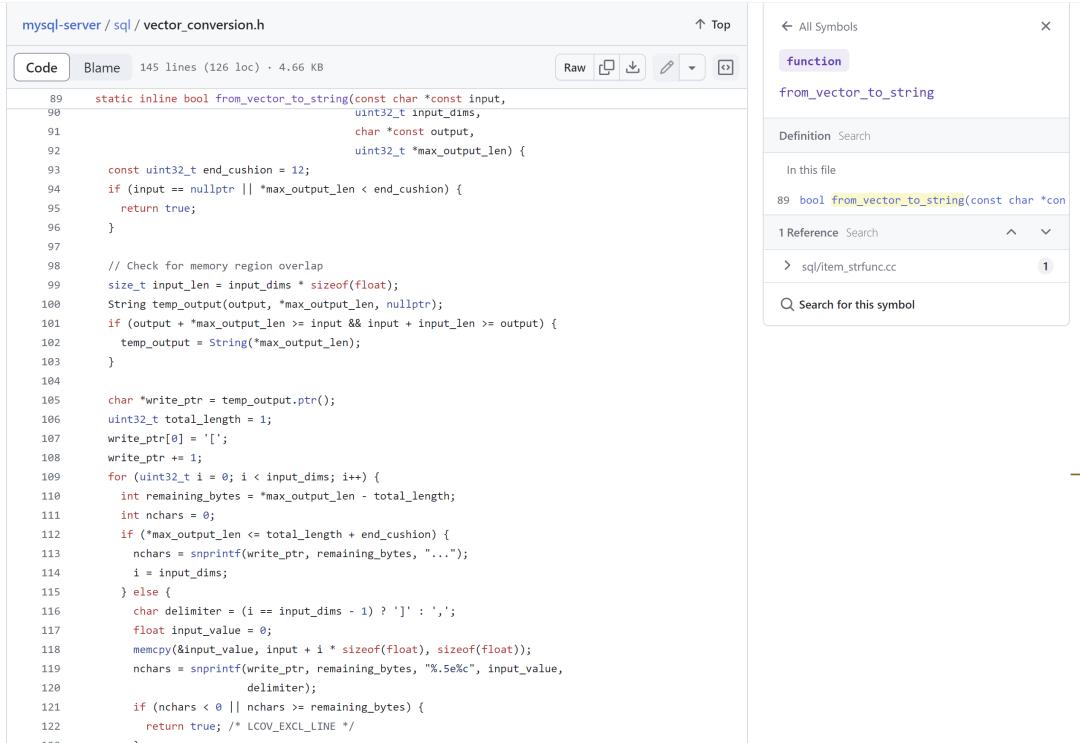Go to next reference chevron down
Screen dimensions: 1080x743
[x=1046, y=232]
